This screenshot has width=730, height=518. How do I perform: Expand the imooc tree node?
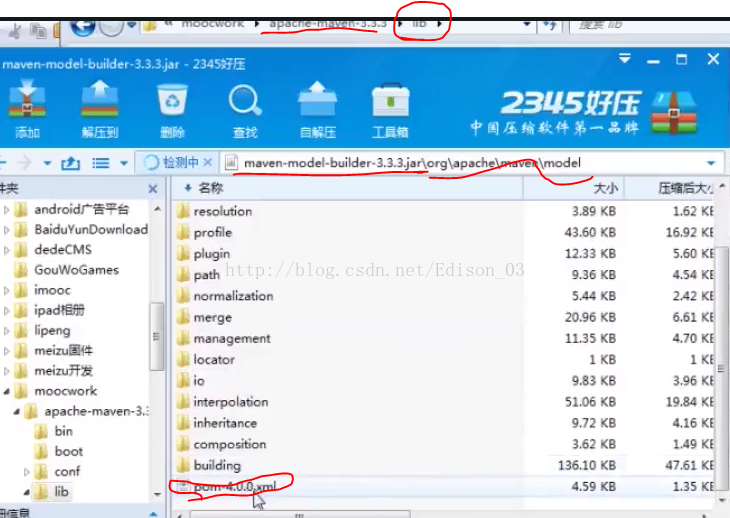(x=6, y=290)
